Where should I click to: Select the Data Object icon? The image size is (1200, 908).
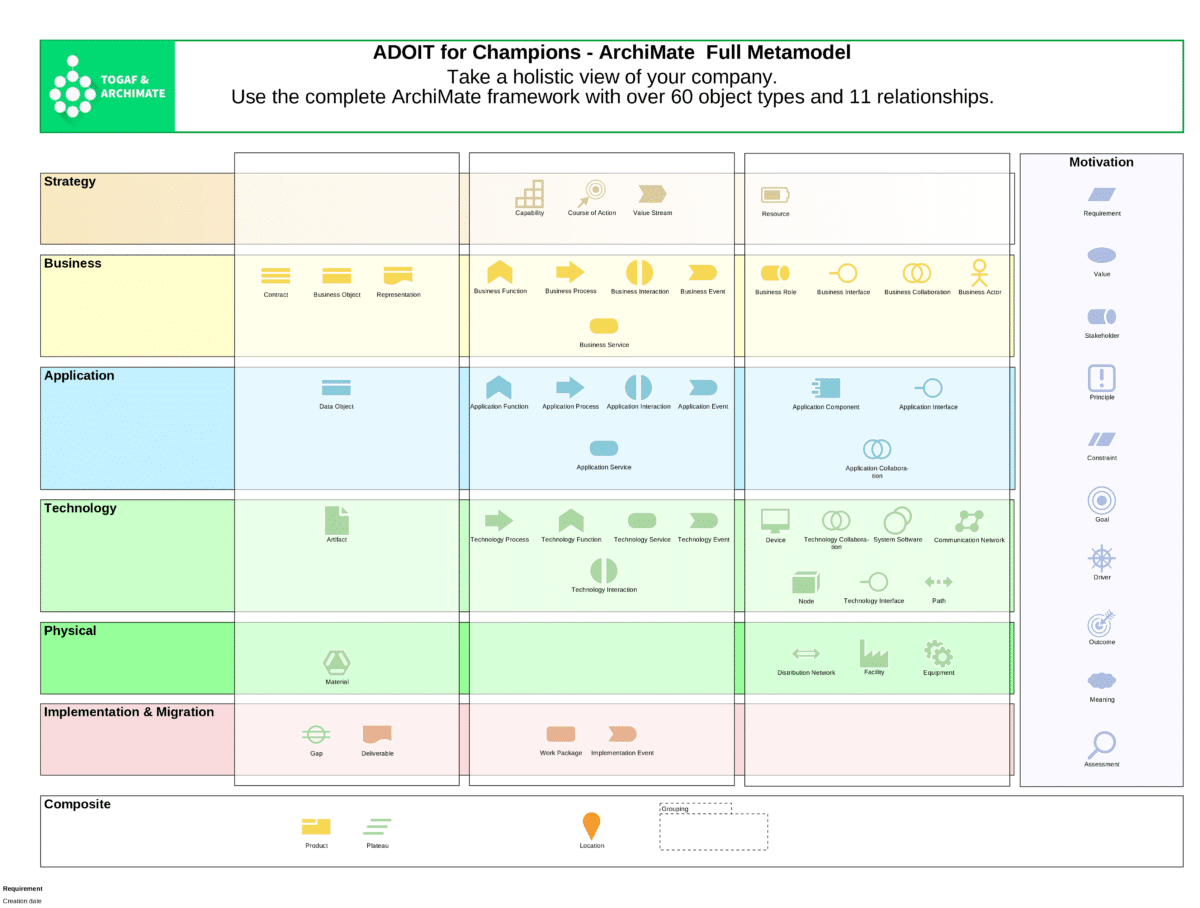tap(336, 385)
